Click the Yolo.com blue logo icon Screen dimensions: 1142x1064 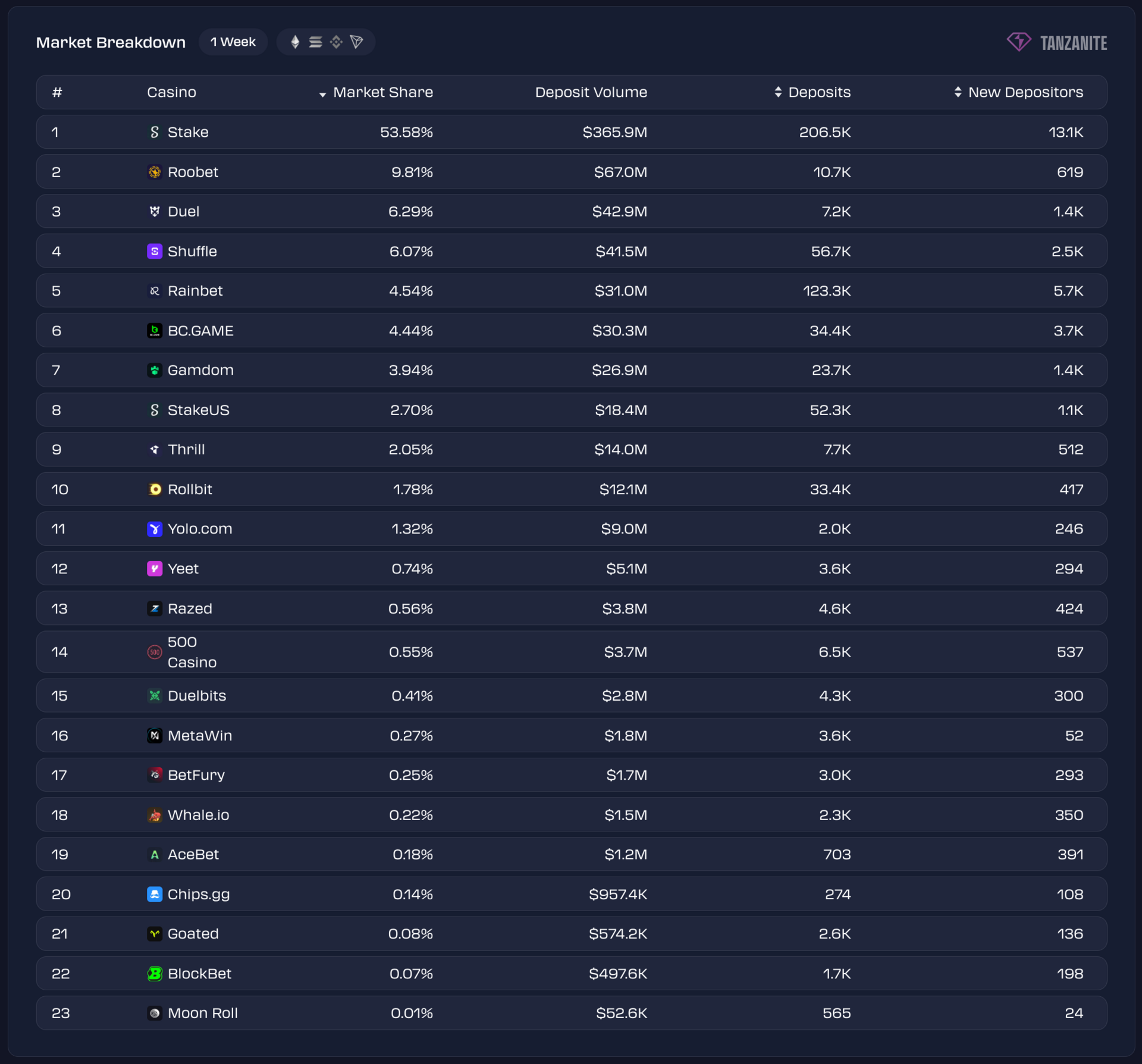pos(155,529)
